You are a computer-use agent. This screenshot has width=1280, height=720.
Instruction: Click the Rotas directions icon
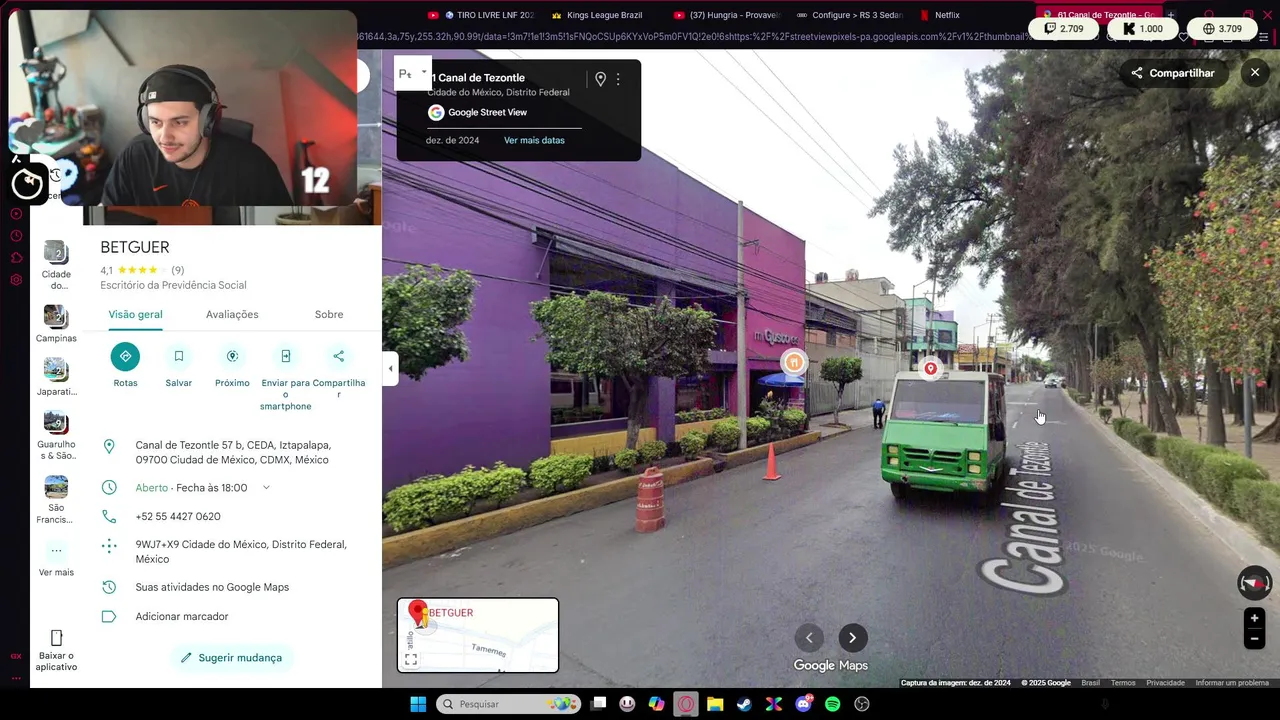(125, 356)
